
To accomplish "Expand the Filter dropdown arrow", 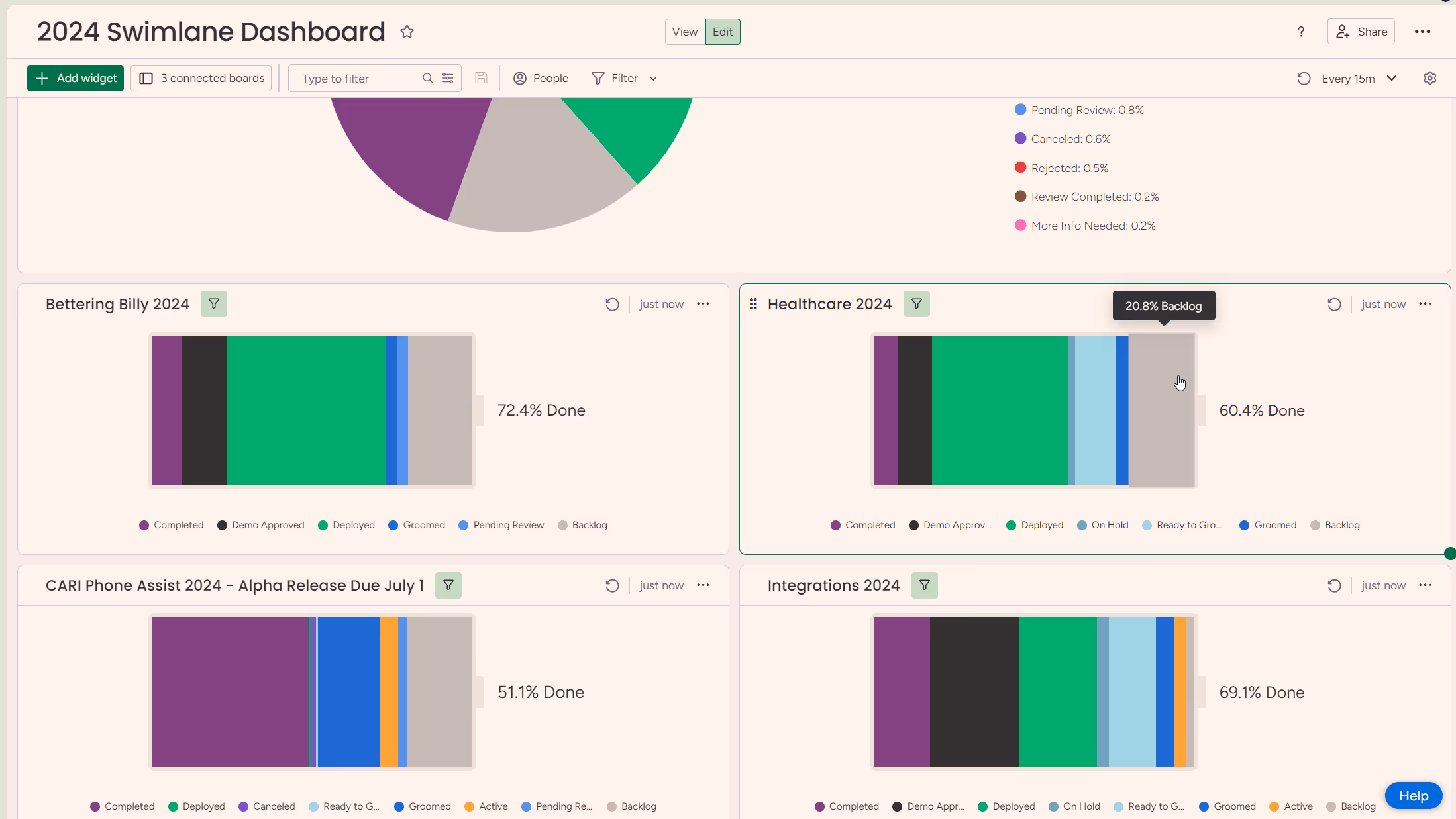I will click(653, 78).
